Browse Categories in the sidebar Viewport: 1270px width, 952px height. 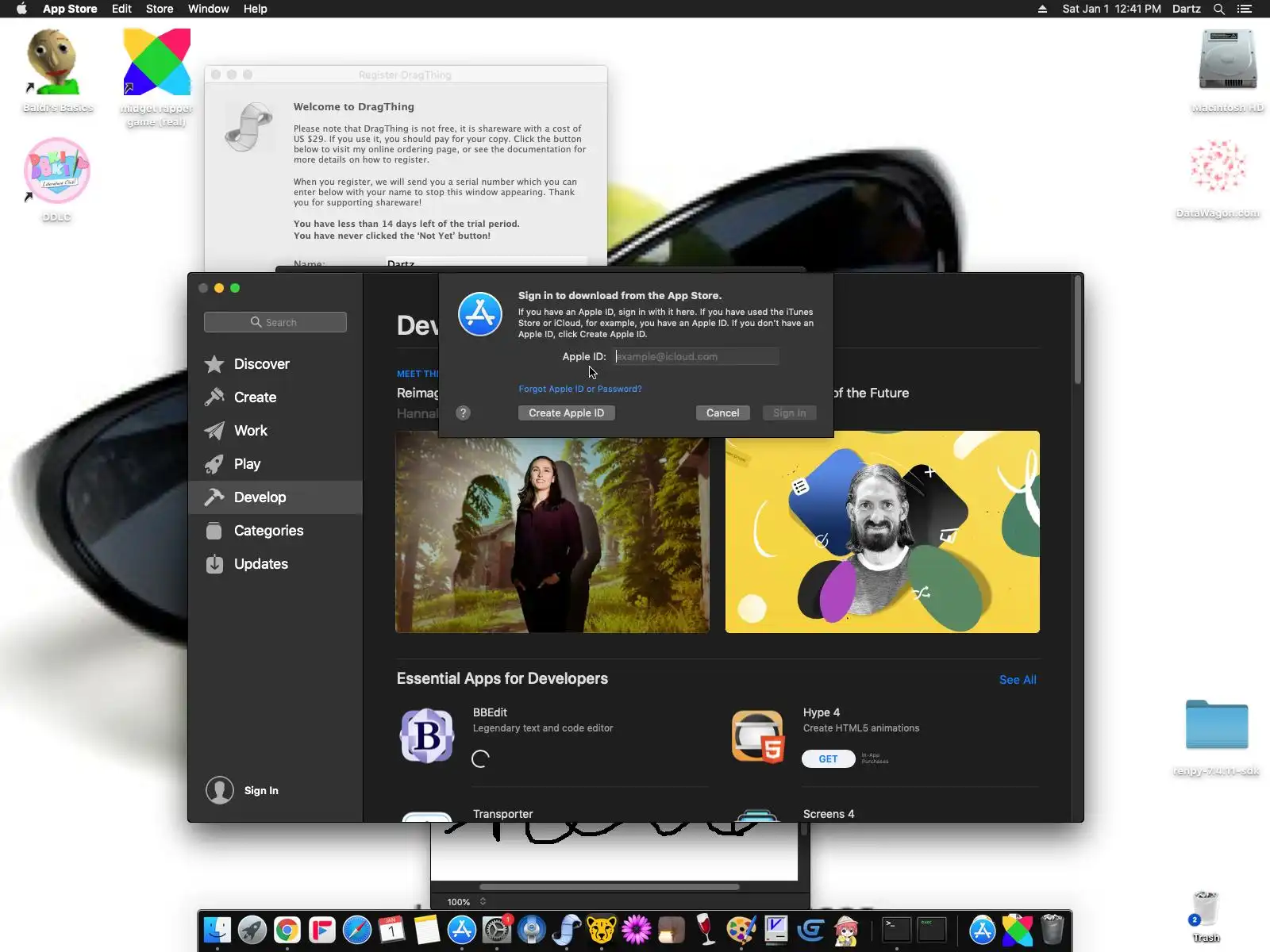[275, 531]
